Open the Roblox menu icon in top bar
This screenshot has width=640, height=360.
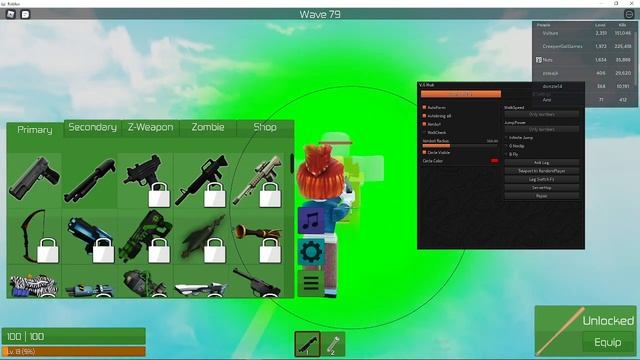coord(11,14)
